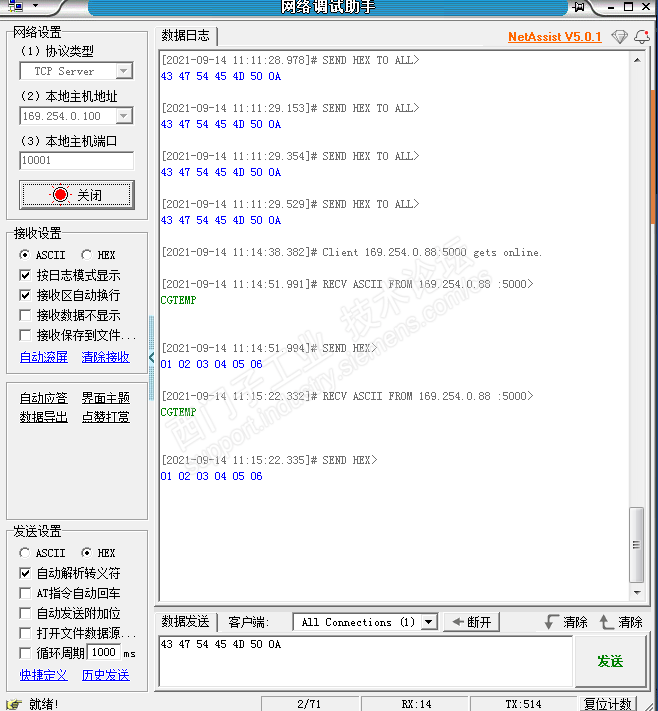Click the log line timestamped 11:11:28.978
The height and width of the screenshot is (711, 658).
(290, 60)
